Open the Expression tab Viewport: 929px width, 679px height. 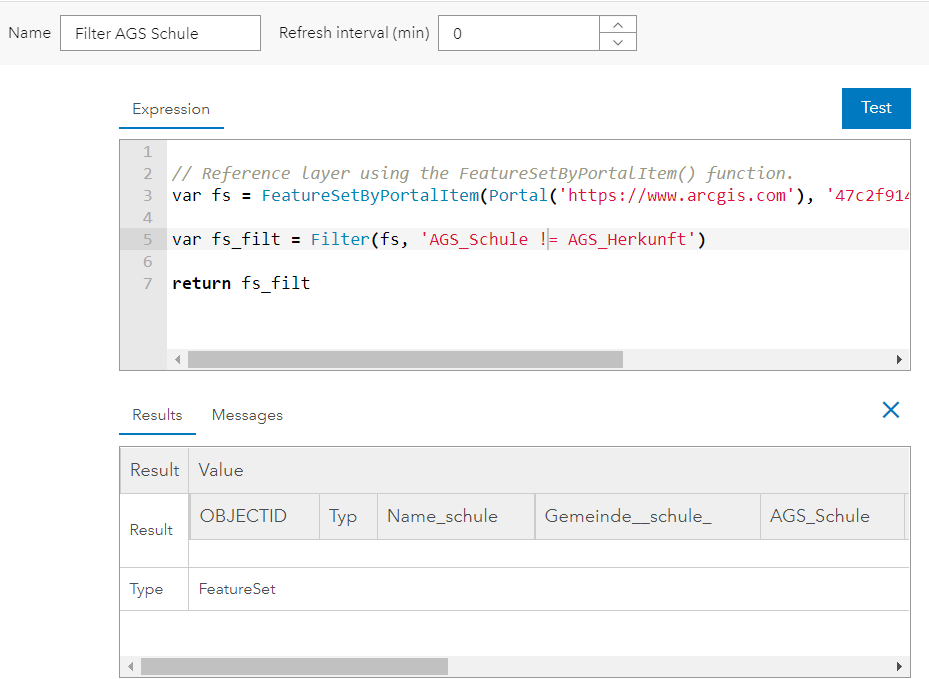pos(171,109)
